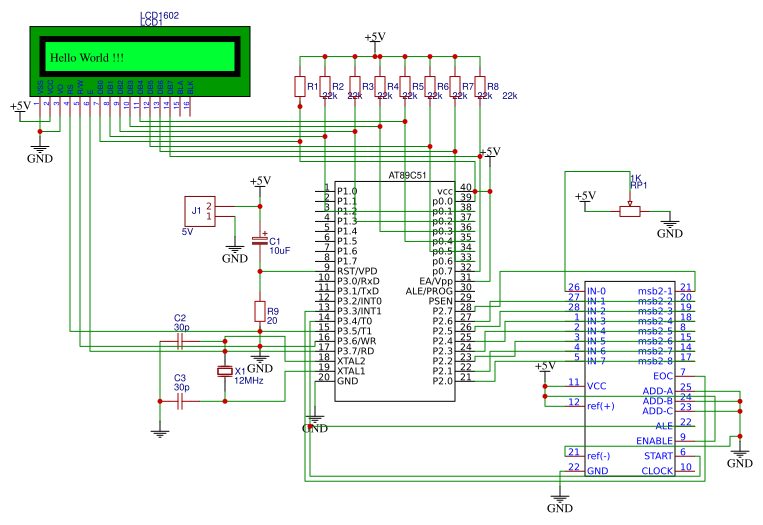Click the RP1 1K potentiometer symbol
The image size is (763, 525).
click(629, 211)
